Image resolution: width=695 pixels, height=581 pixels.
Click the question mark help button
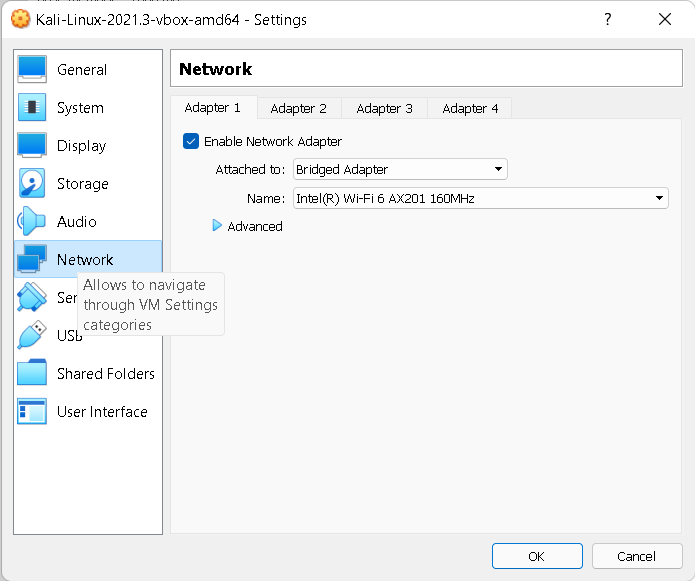[x=608, y=19]
